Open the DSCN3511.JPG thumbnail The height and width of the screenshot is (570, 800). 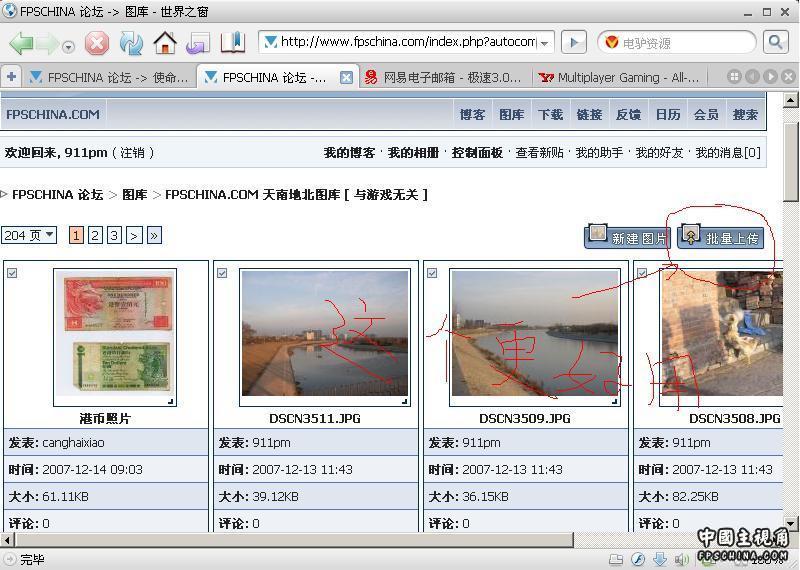pyautogui.click(x=325, y=337)
